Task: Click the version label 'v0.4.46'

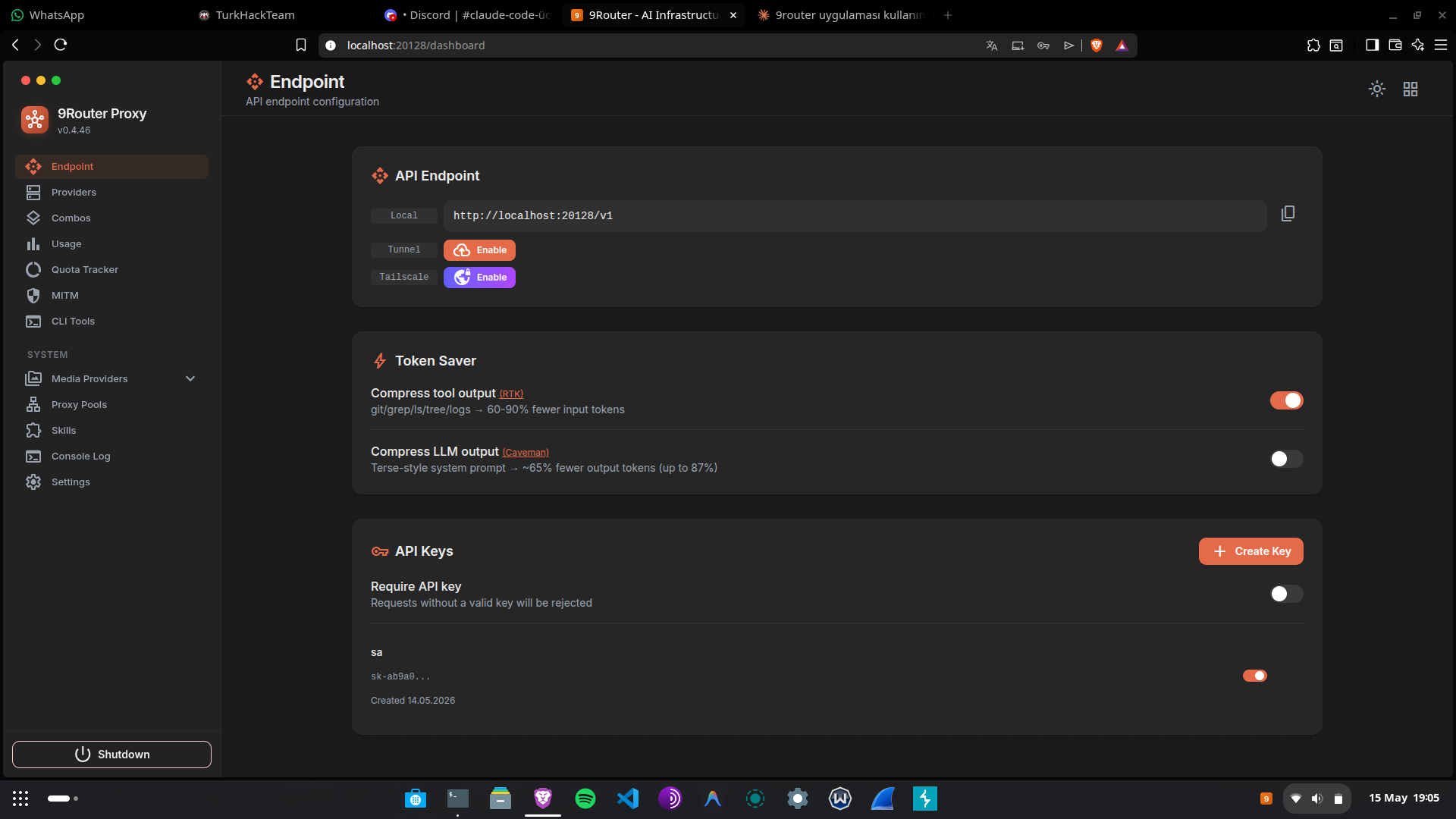Action: (74, 130)
